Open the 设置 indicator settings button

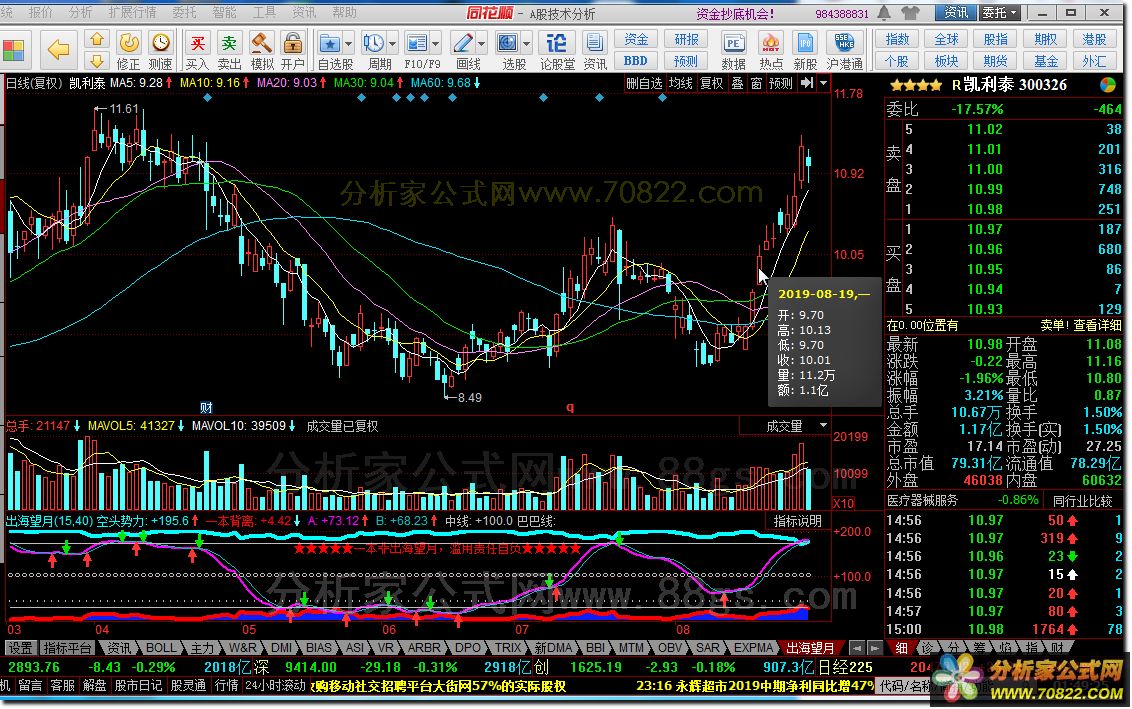[20, 648]
